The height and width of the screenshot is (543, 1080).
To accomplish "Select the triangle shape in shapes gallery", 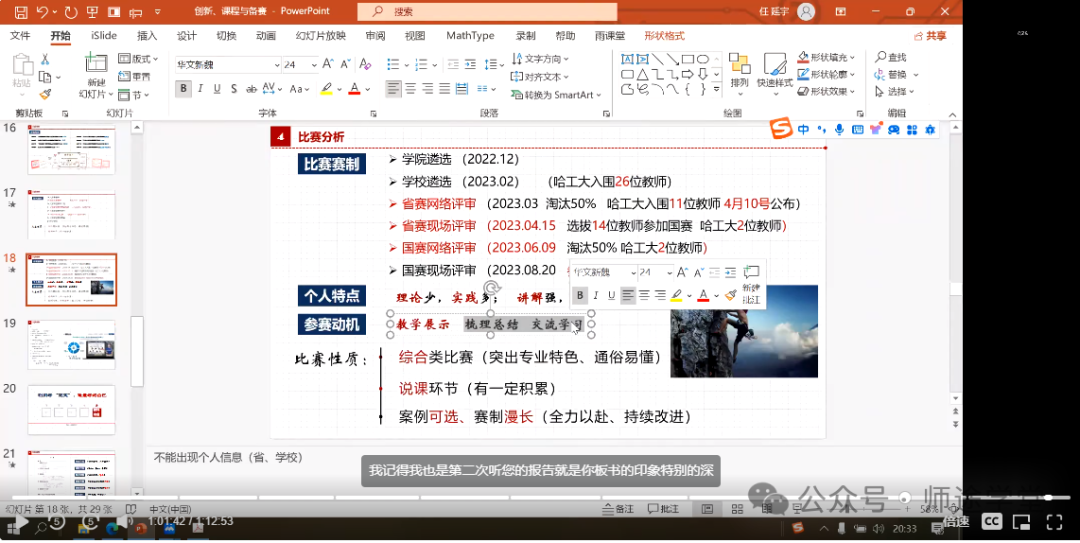I will [642, 74].
